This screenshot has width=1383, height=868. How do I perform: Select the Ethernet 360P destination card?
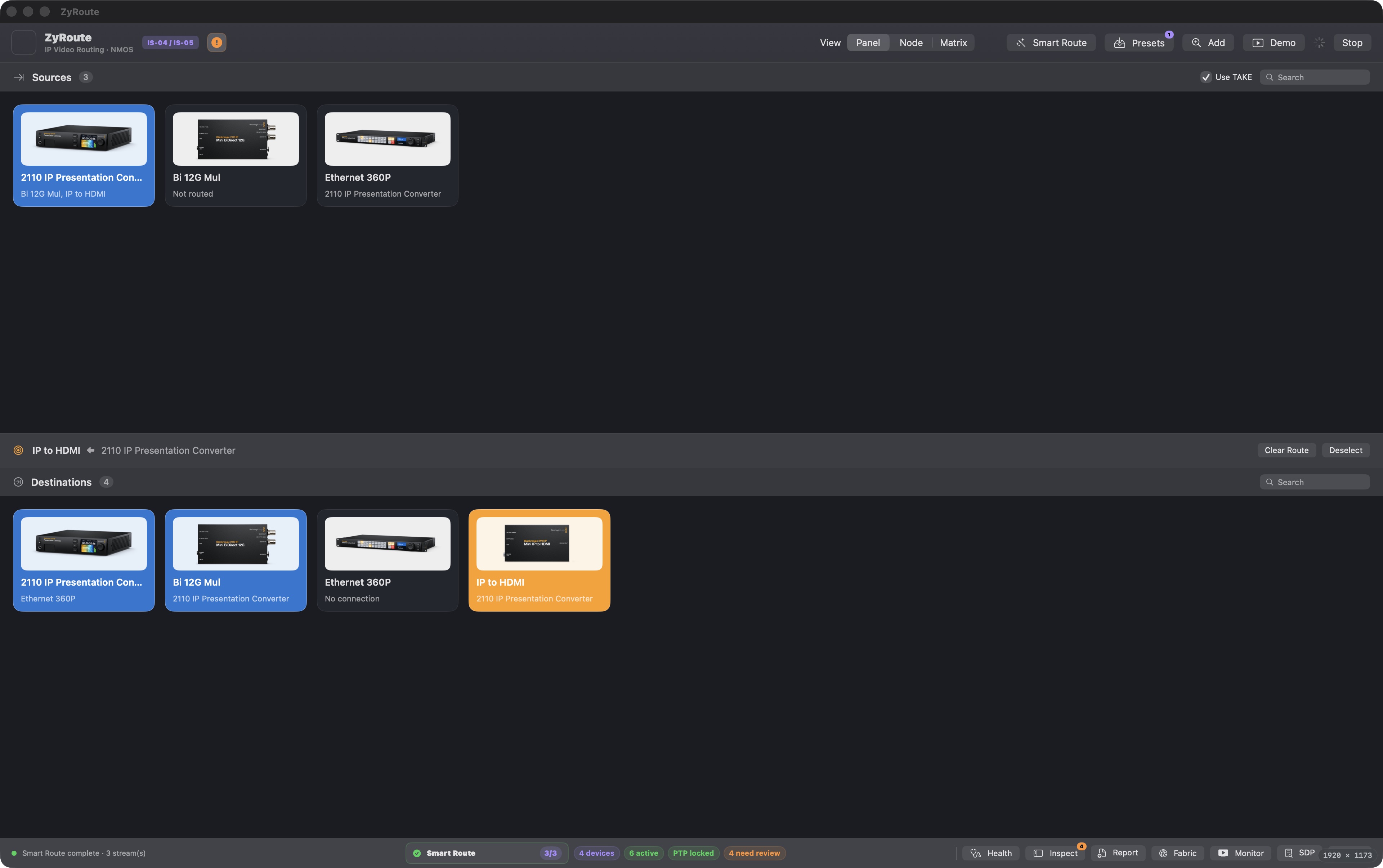click(388, 560)
